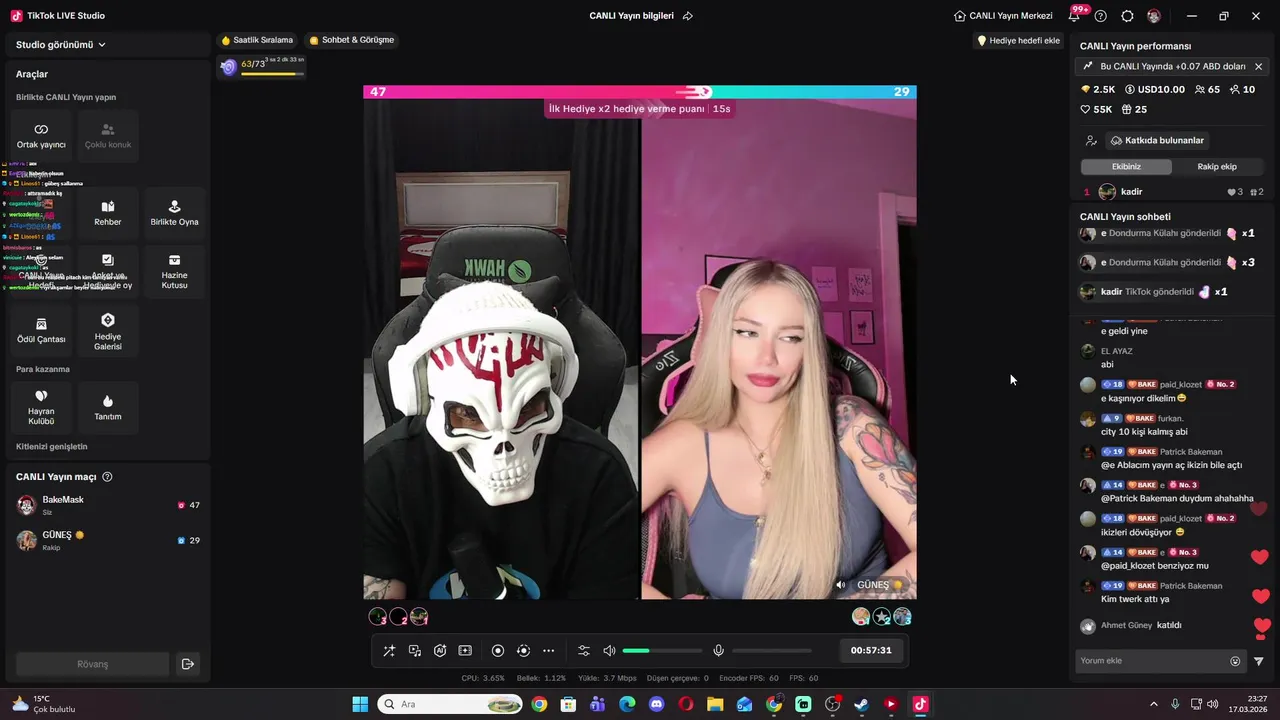Open the Hayran Kulübü fan club
Viewport: 1280px width, 720px height.
click(x=41, y=407)
